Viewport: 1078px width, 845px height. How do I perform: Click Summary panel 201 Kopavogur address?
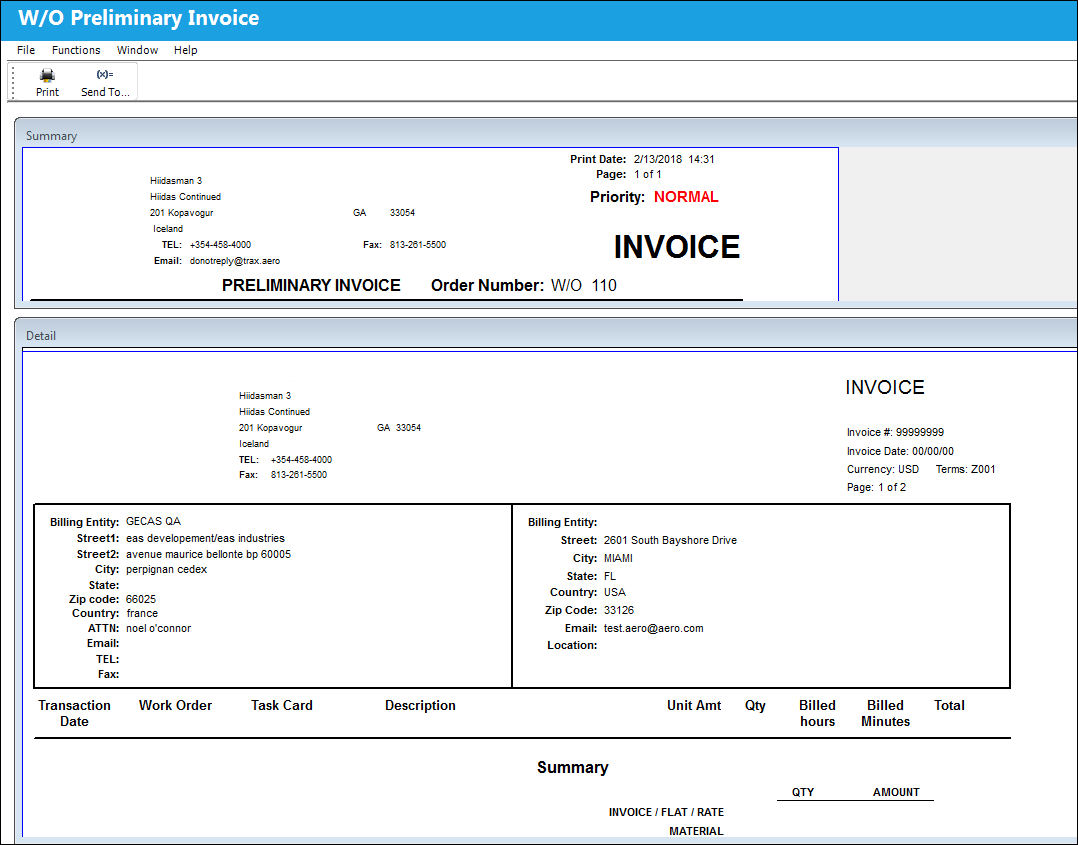pyautogui.click(x=182, y=213)
